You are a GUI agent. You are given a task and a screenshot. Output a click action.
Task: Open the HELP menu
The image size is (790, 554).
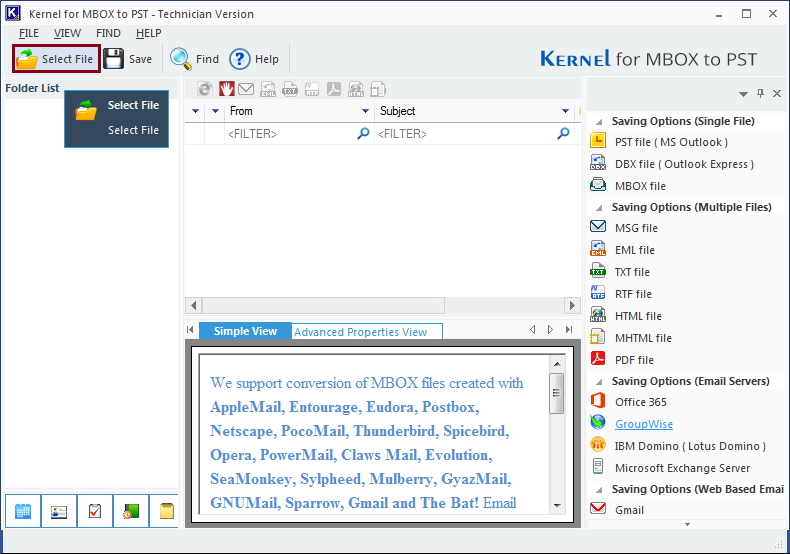(x=149, y=33)
